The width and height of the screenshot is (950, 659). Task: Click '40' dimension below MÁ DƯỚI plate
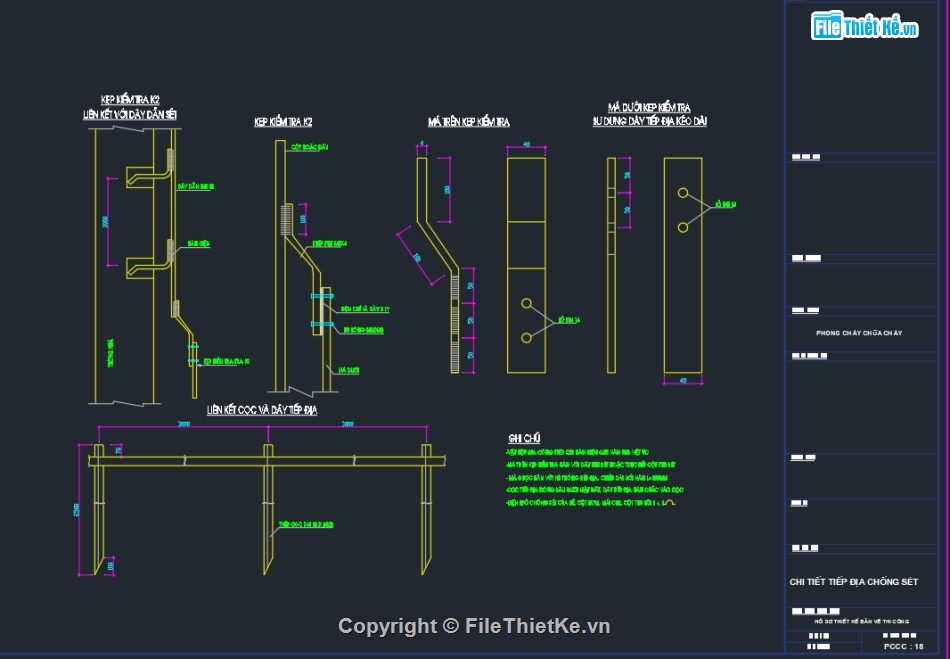683,382
